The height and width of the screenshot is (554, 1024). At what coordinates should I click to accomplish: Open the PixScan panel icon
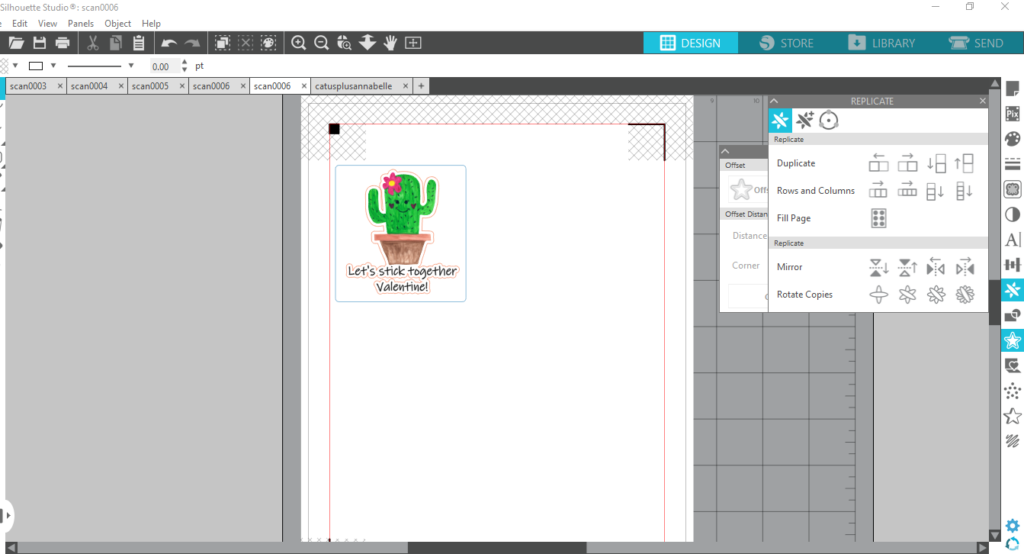[1012, 114]
